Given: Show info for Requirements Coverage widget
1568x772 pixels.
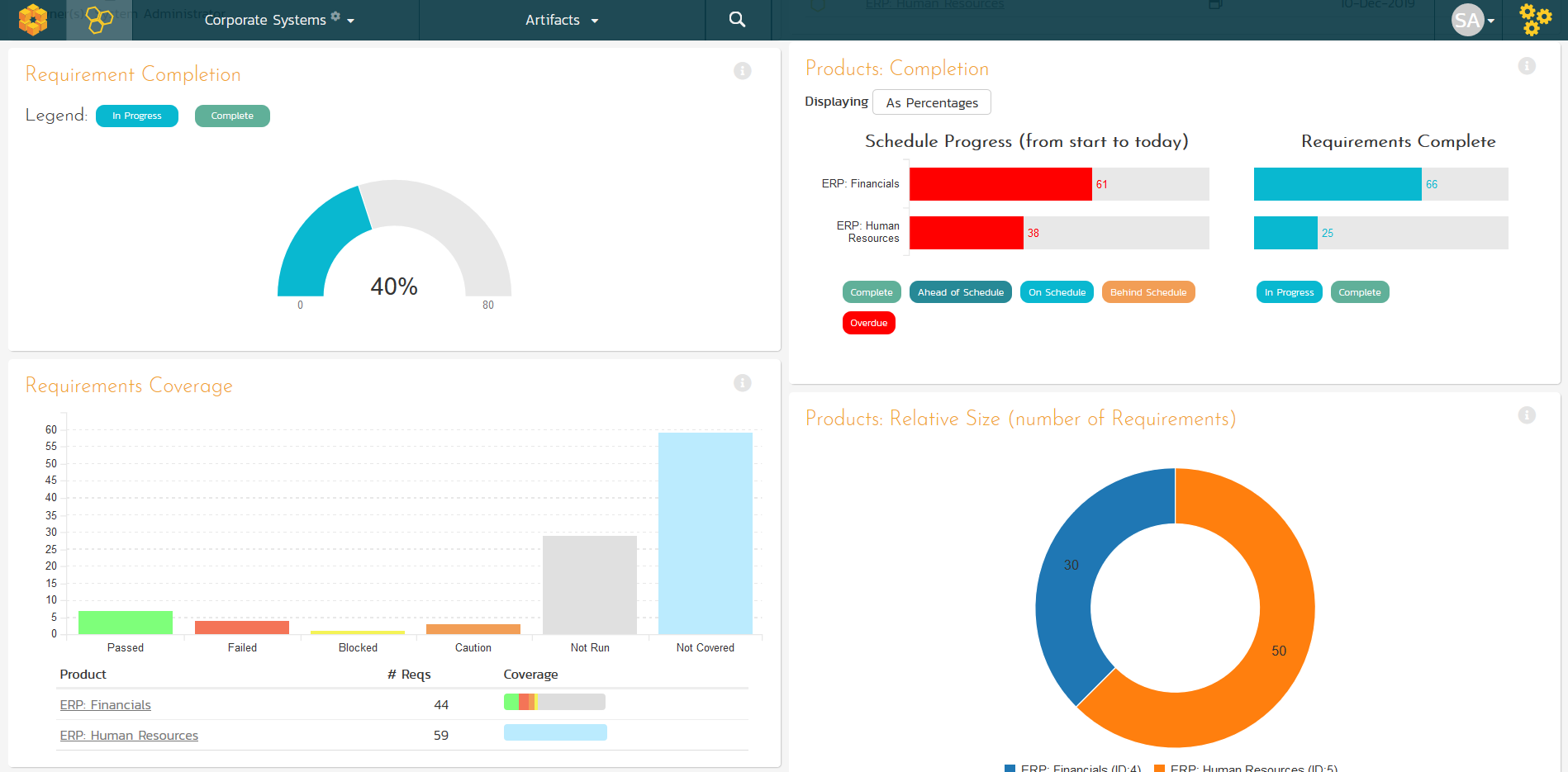Looking at the screenshot, I should click(x=743, y=383).
